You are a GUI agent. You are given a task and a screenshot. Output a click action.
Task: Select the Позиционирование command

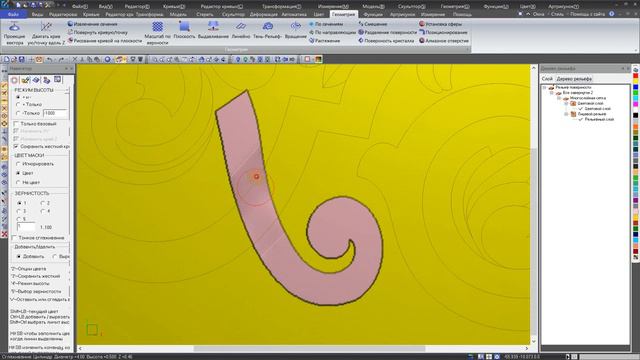coord(443,32)
